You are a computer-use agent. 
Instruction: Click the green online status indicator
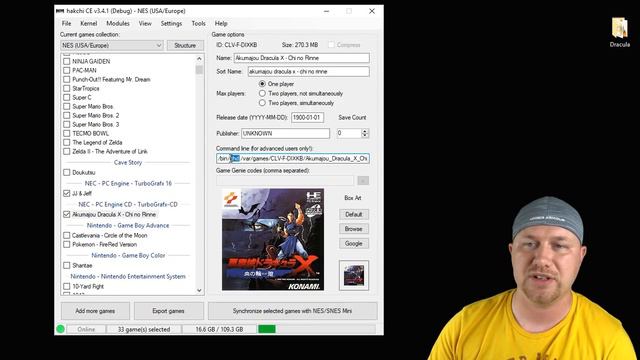60,329
